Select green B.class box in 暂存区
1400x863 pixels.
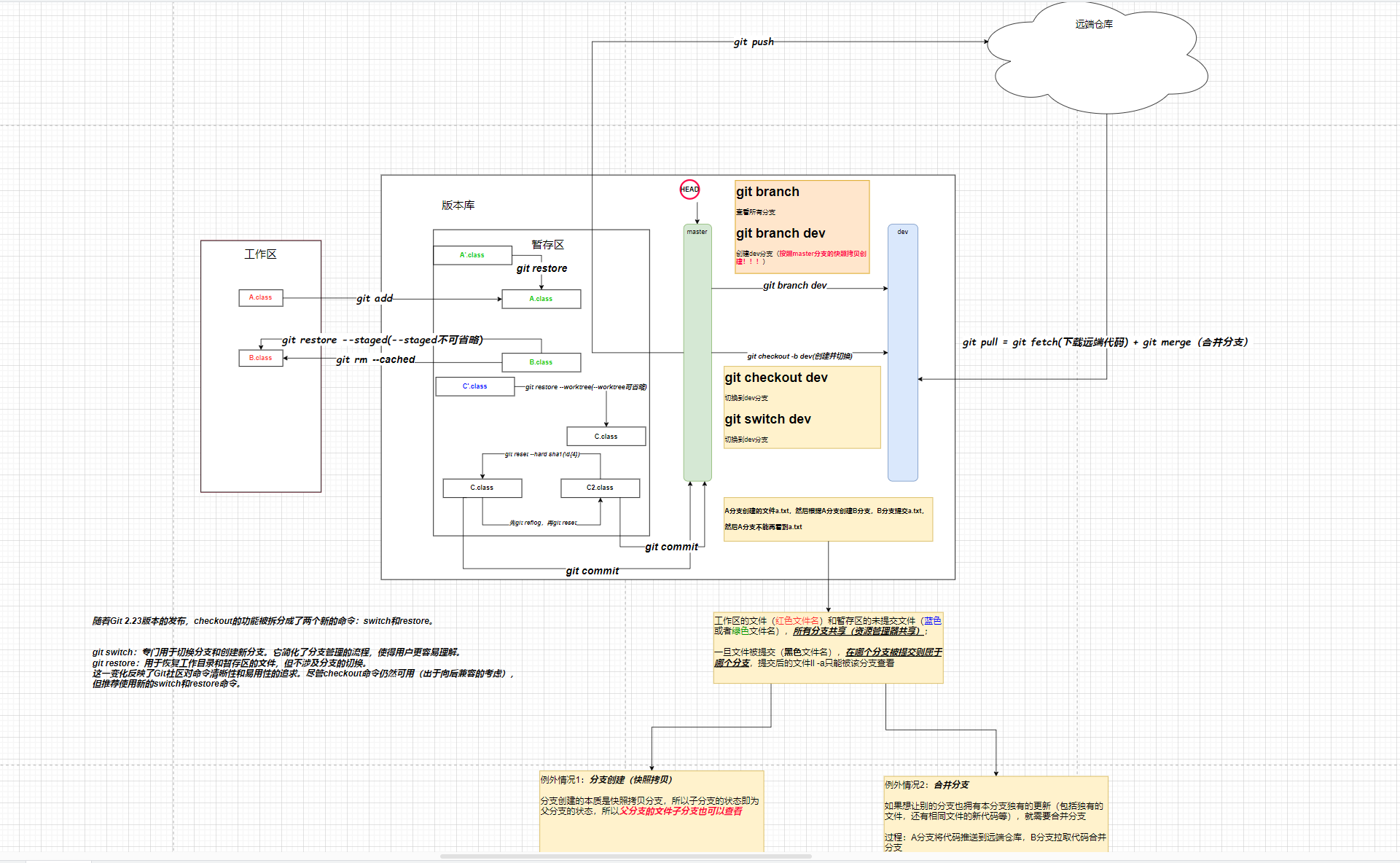coord(541,362)
